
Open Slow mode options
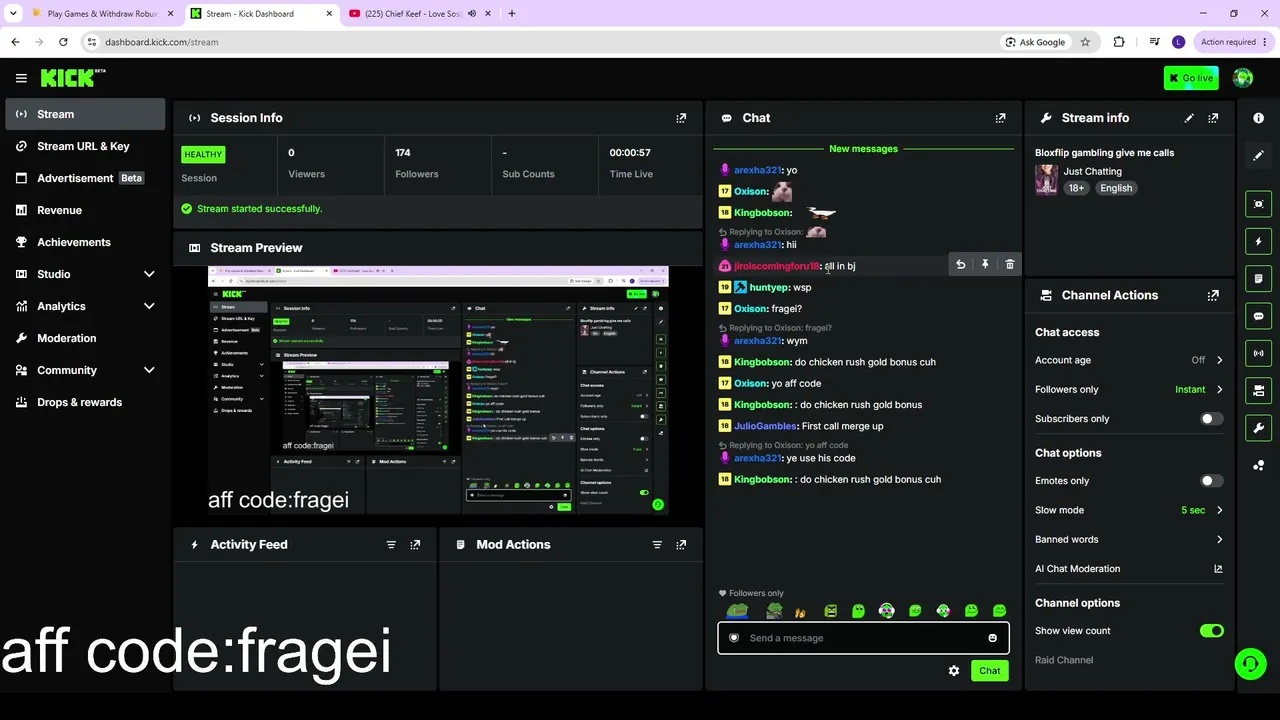click(x=1129, y=510)
